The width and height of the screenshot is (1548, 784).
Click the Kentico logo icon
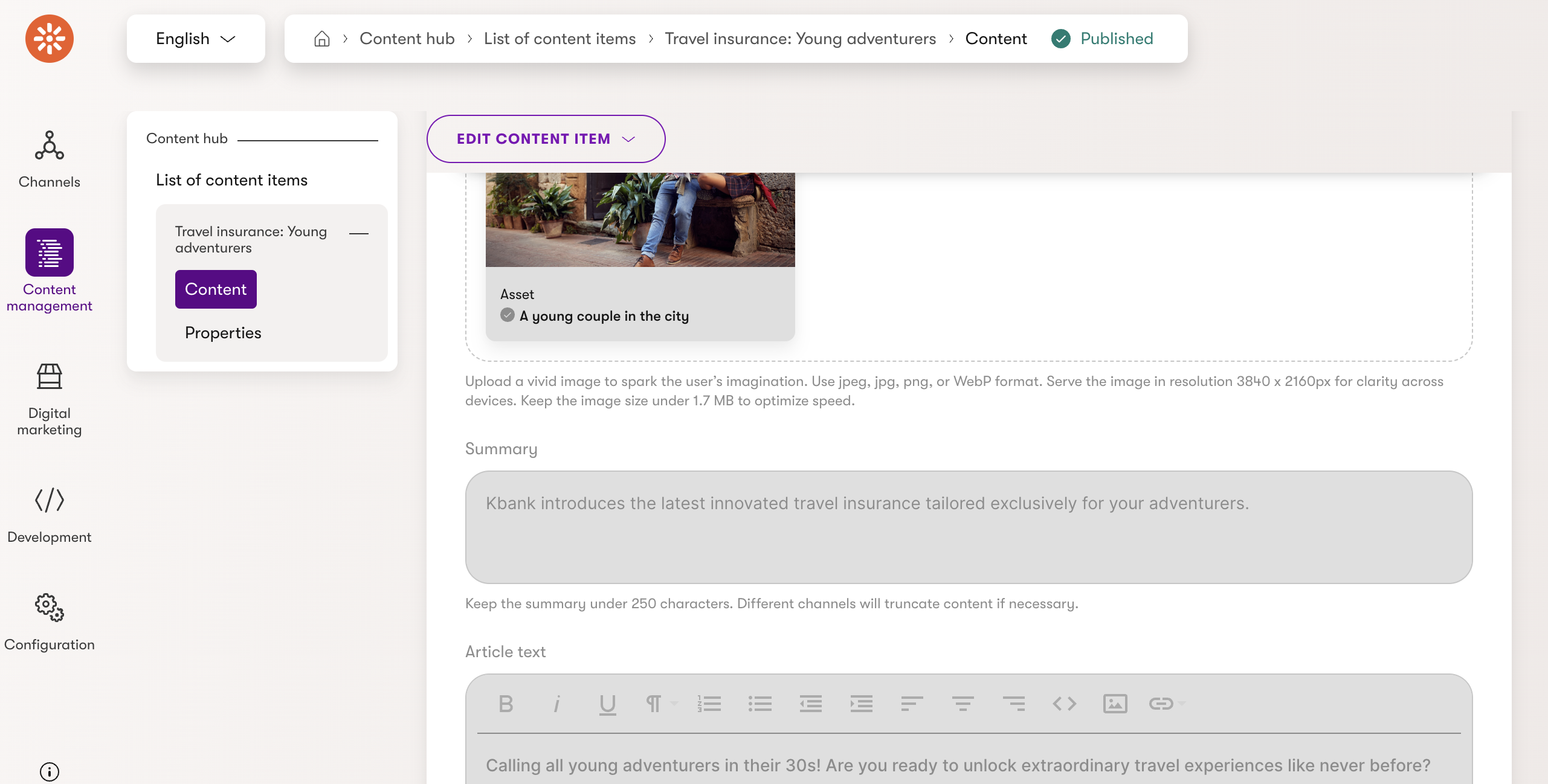tap(50, 39)
